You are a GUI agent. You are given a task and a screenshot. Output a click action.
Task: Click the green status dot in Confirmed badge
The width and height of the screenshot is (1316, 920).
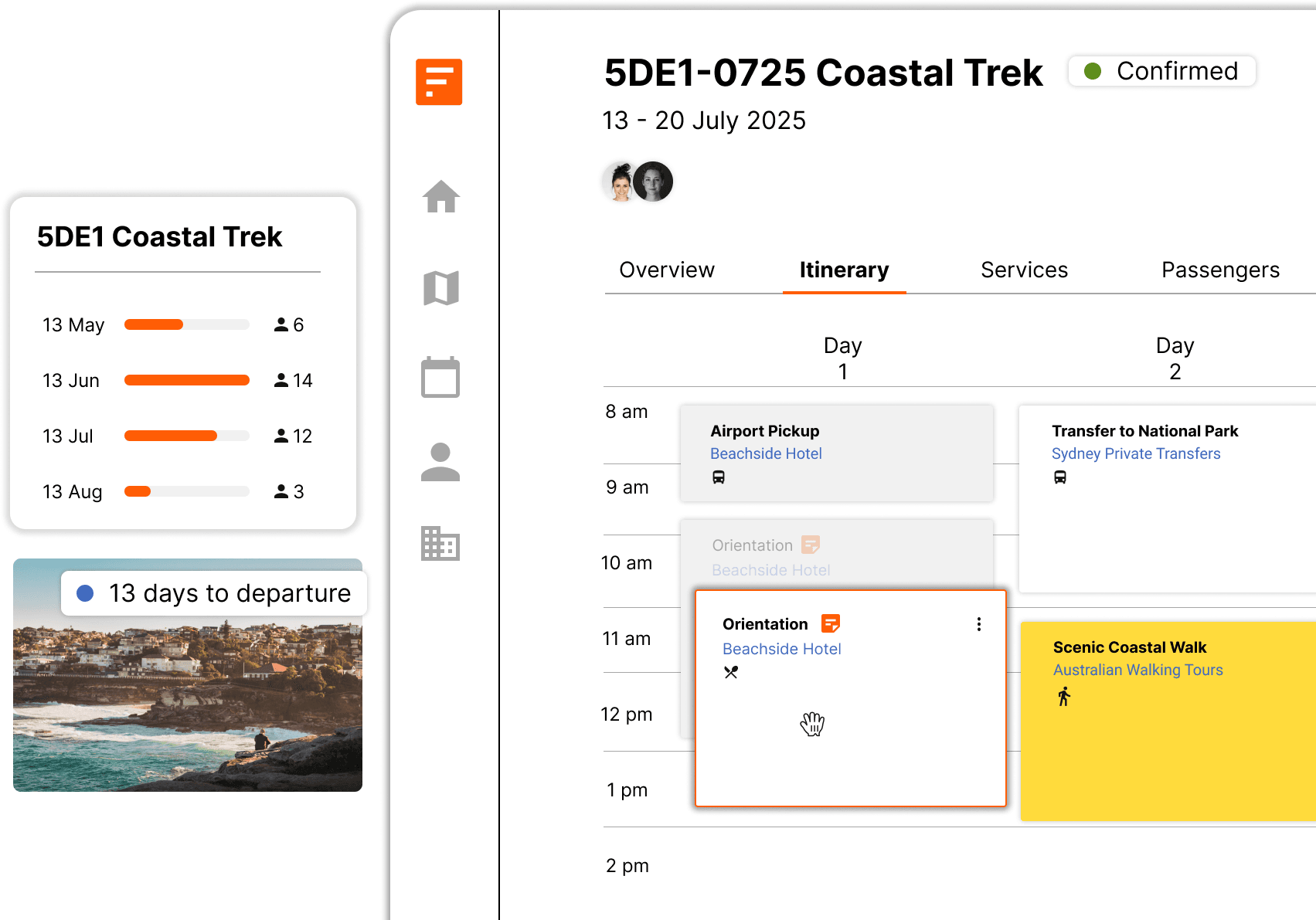[x=1093, y=70]
